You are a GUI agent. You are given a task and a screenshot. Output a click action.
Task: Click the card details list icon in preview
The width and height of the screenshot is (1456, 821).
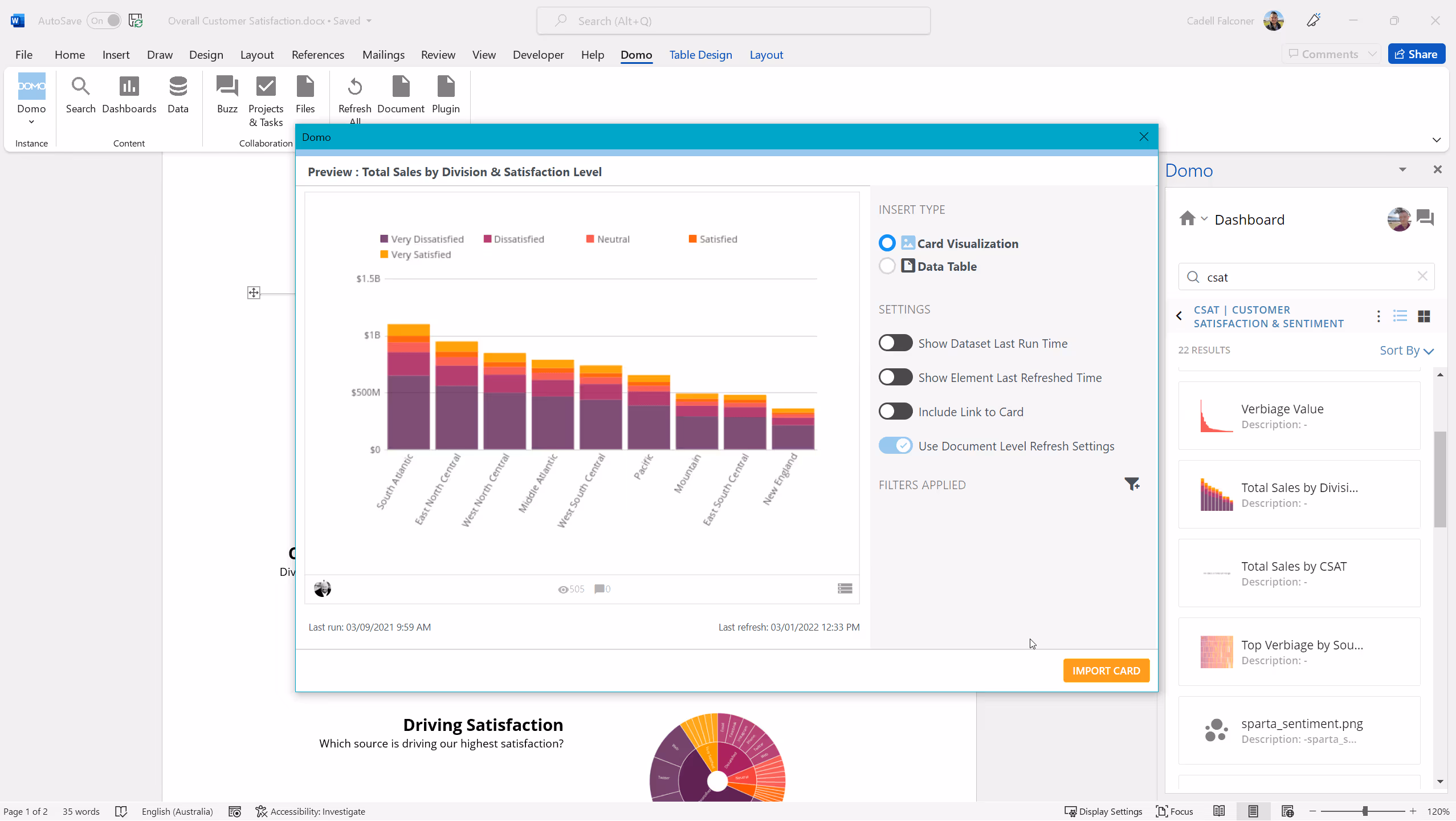[845, 588]
